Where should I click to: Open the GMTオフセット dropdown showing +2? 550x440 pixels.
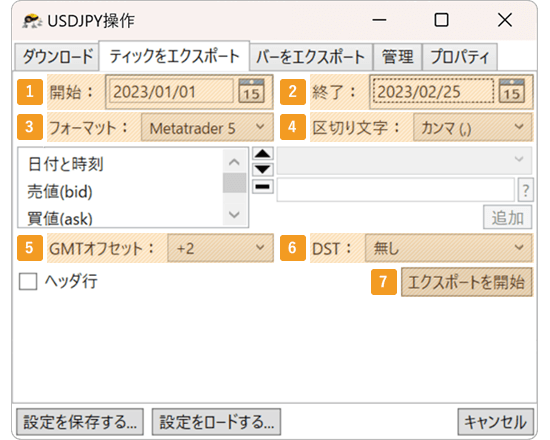[x=220, y=248]
